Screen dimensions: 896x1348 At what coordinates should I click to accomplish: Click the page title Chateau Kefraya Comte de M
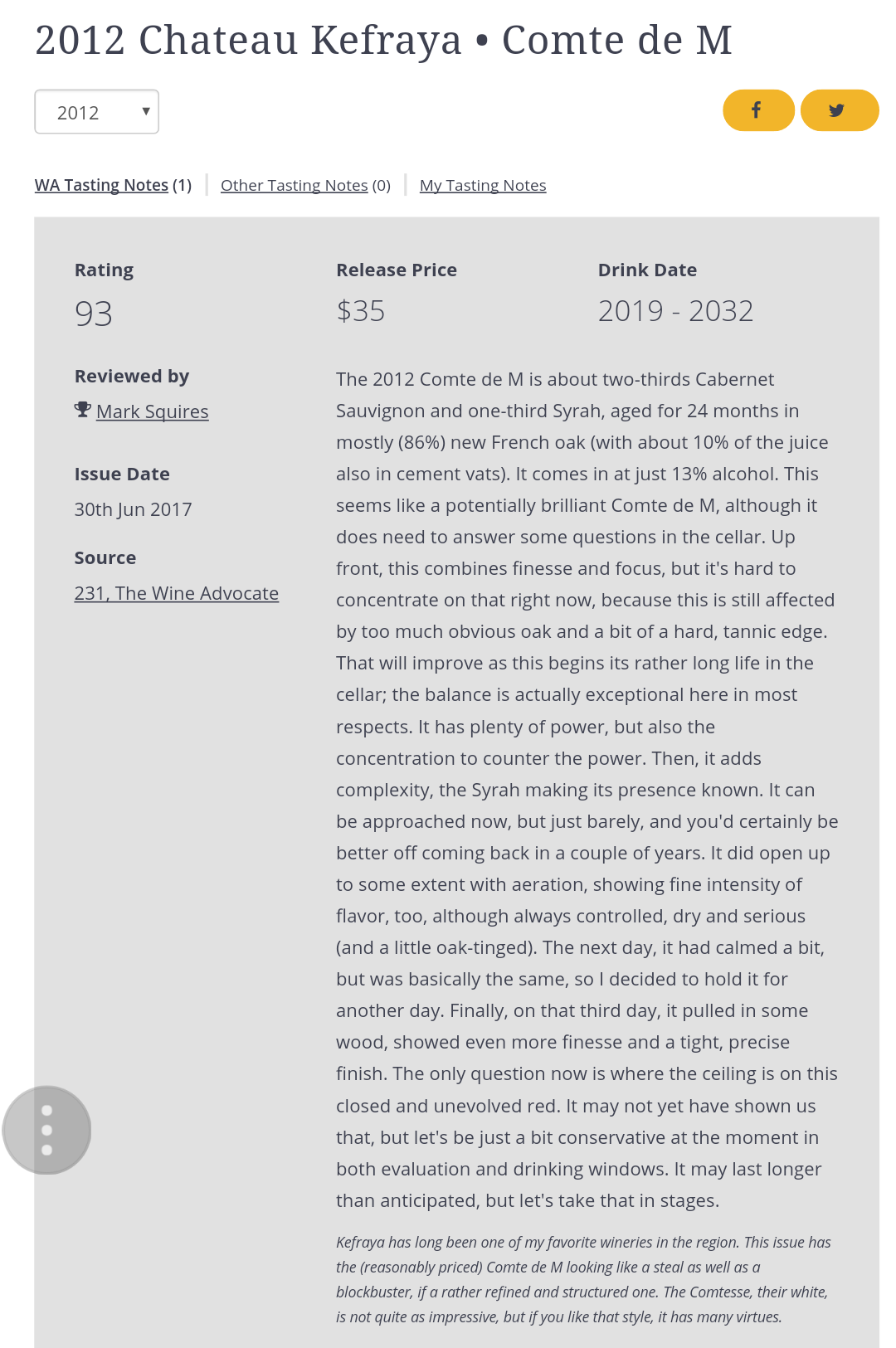click(383, 40)
